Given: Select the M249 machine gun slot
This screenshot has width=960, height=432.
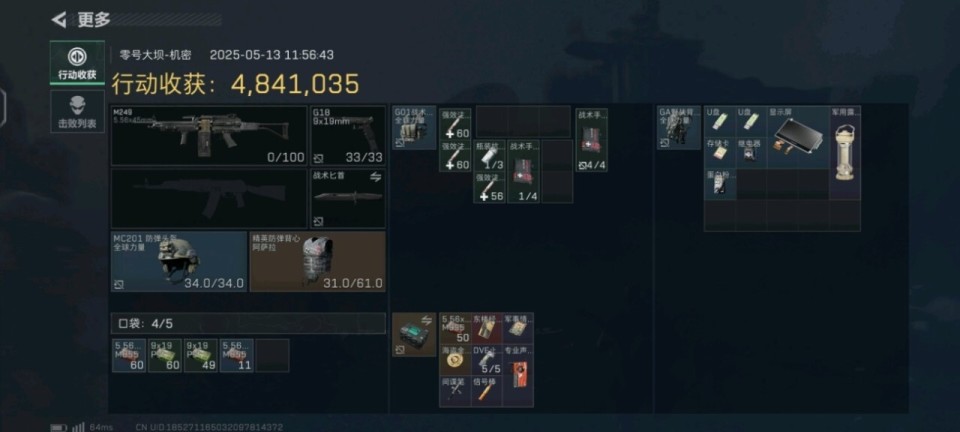Looking at the screenshot, I should click(209, 135).
